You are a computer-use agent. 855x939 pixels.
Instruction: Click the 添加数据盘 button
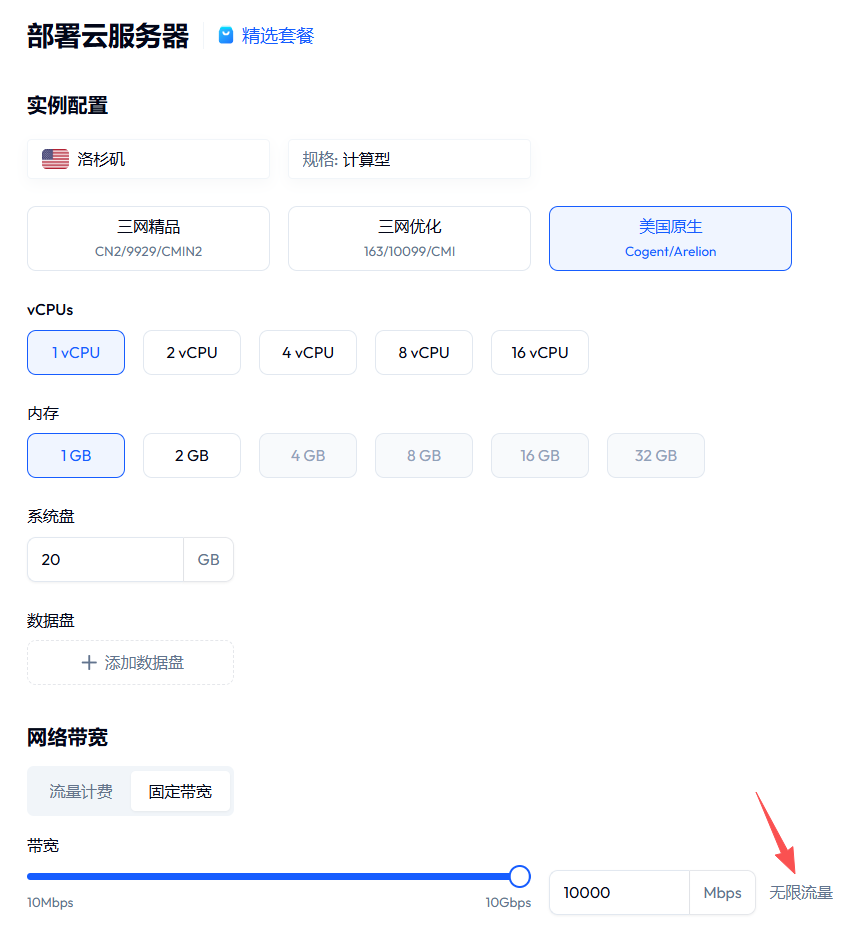[x=131, y=662]
